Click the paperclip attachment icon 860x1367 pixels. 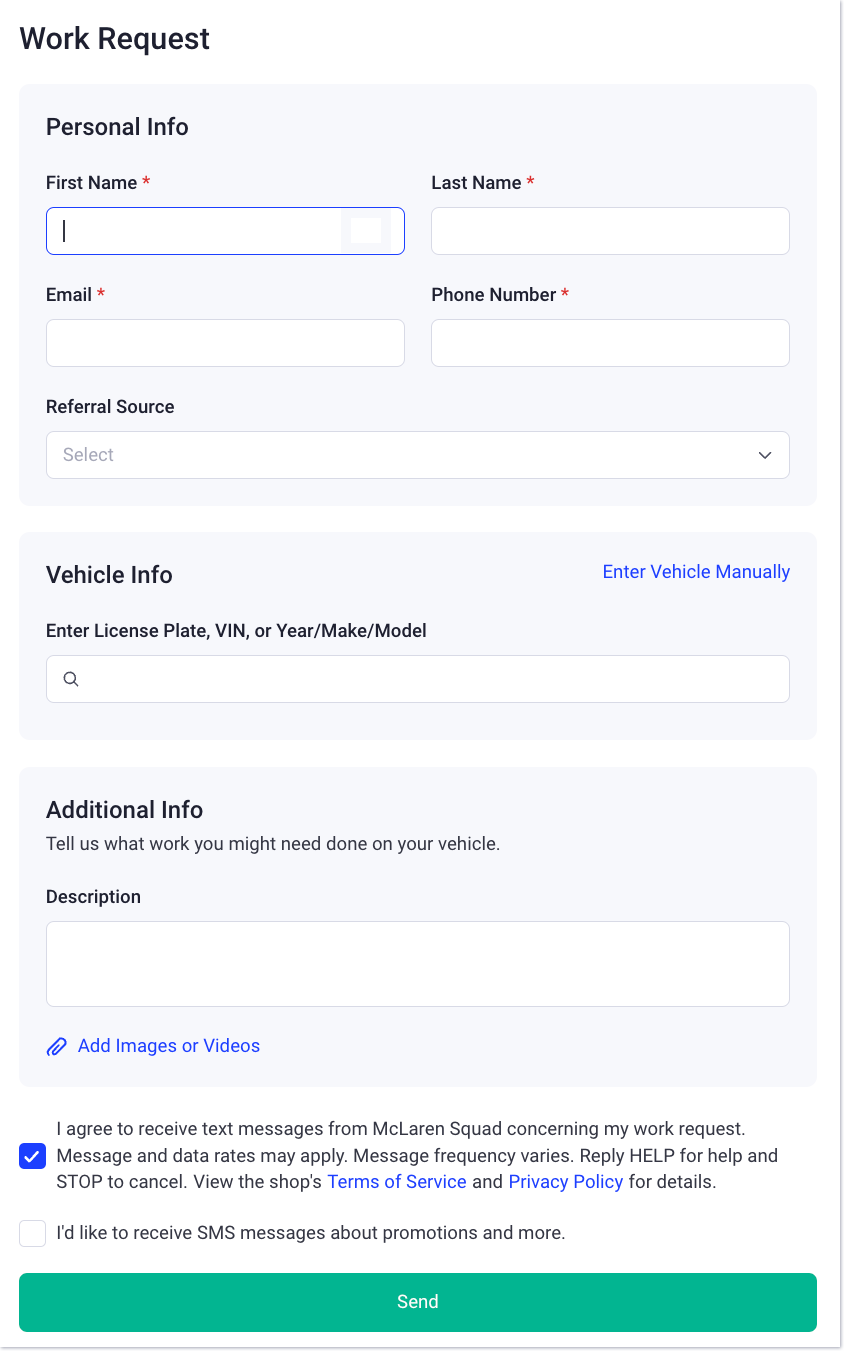point(57,1047)
